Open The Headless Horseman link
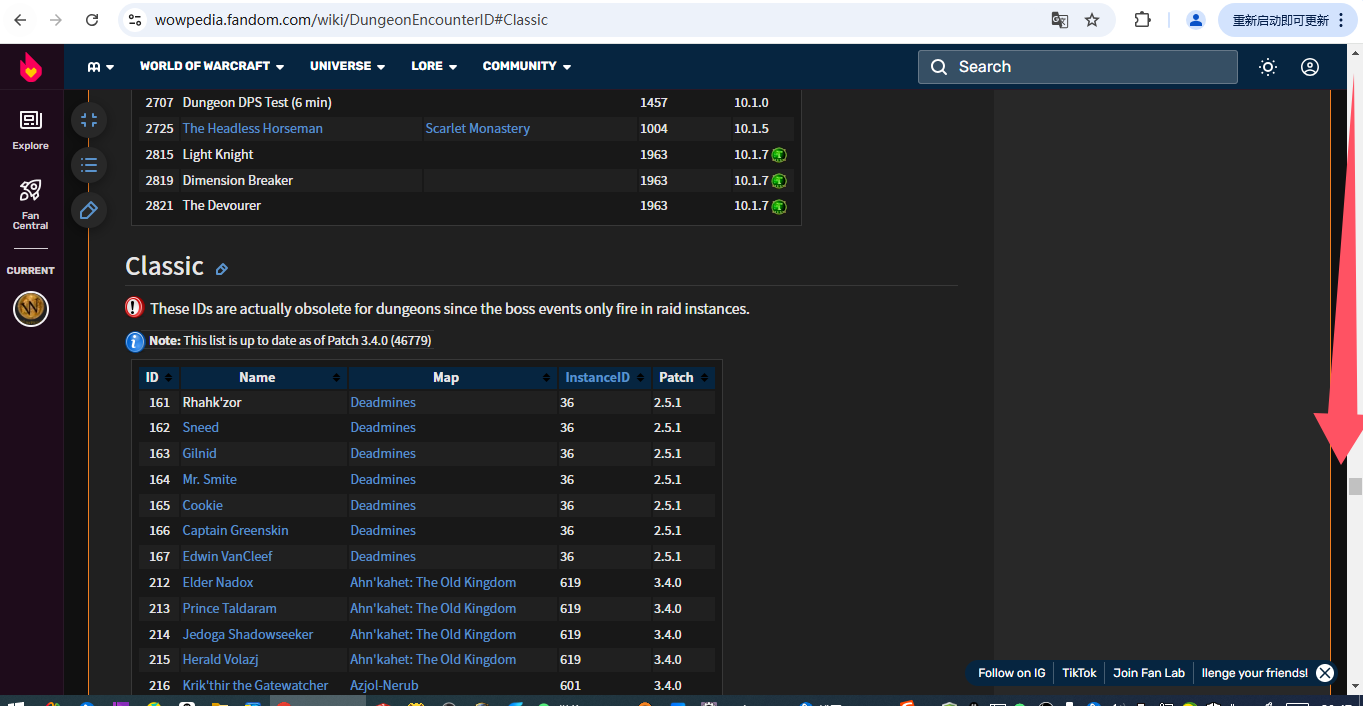1363x706 pixels. click(252, 129)
